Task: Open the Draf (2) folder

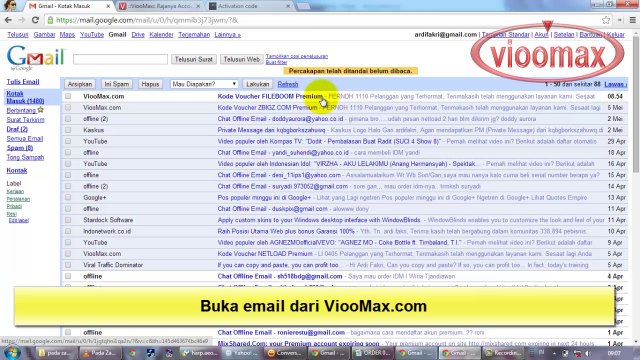Action: pos(17,129)
